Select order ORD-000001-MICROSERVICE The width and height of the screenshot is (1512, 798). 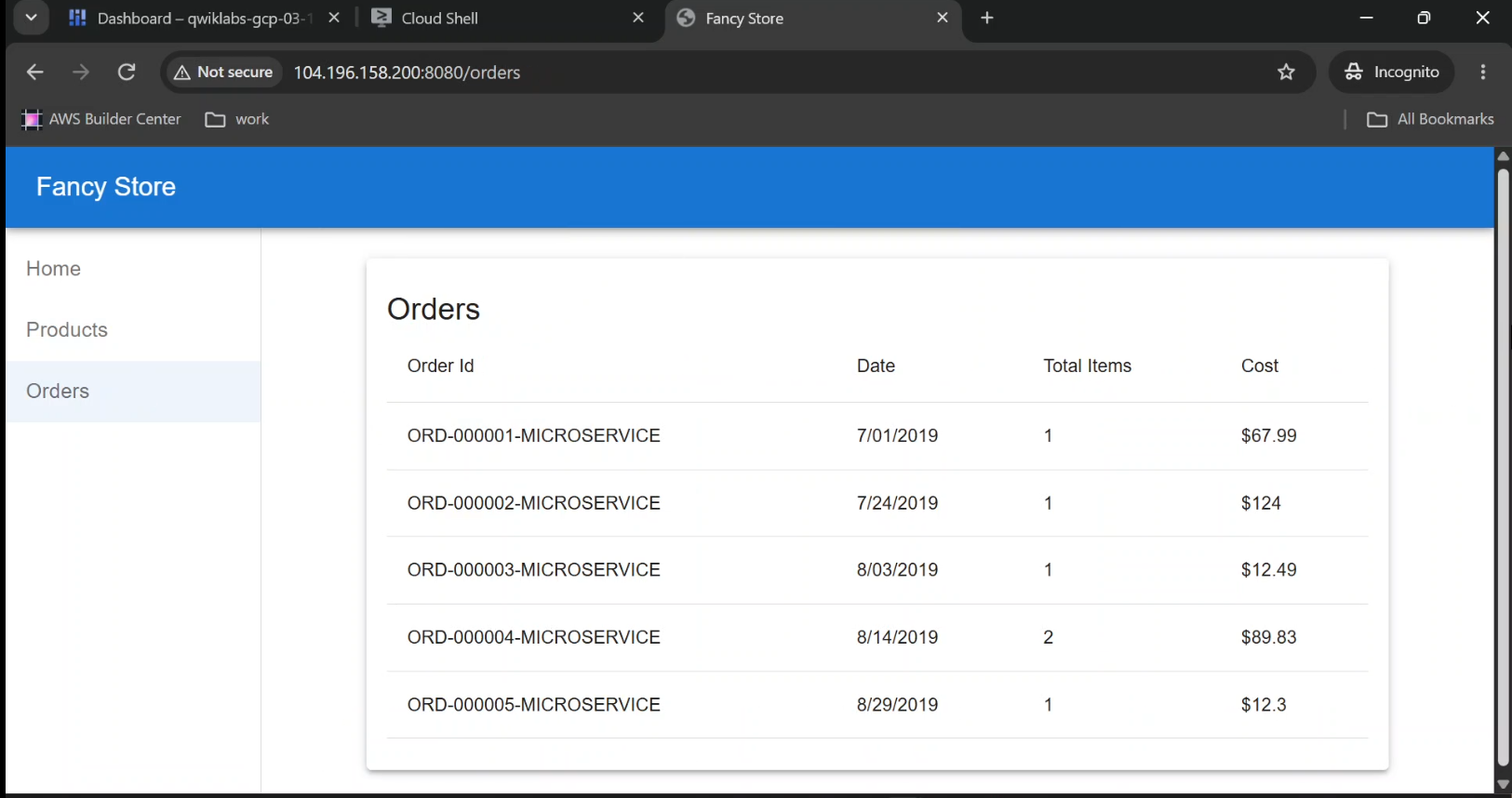533,435
